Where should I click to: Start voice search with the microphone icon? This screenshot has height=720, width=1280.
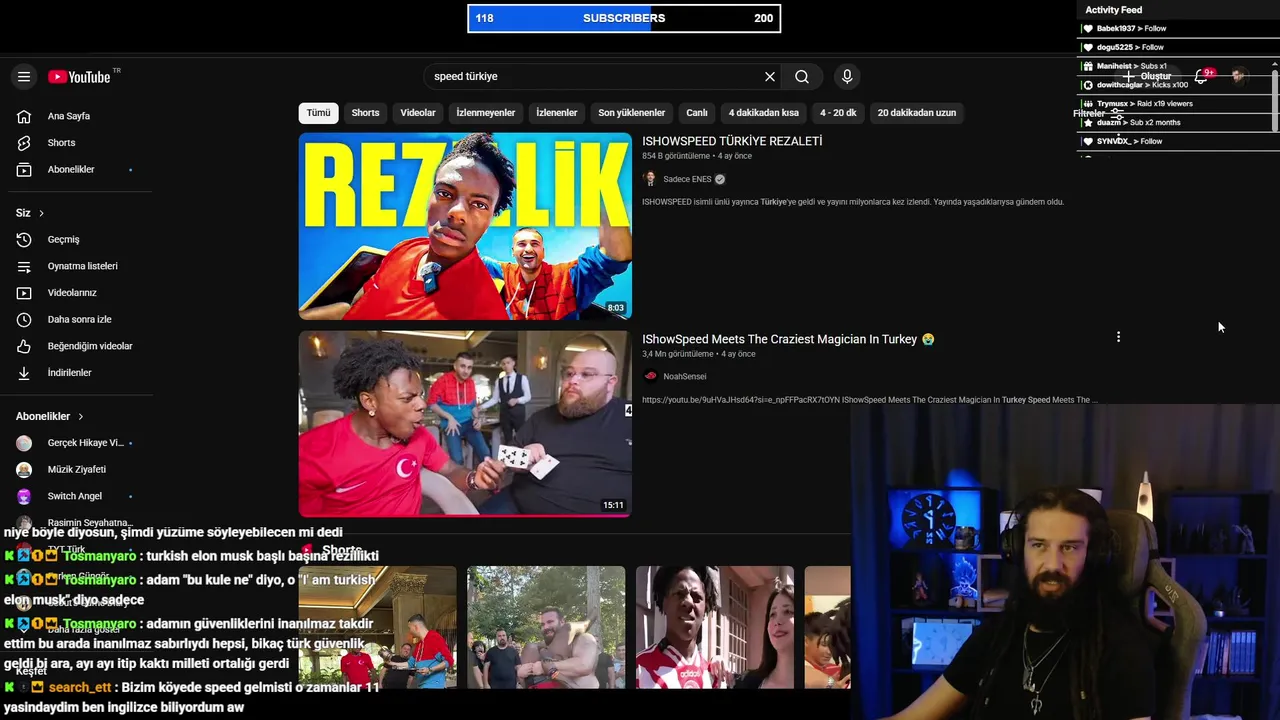click(x=847, y=77)
